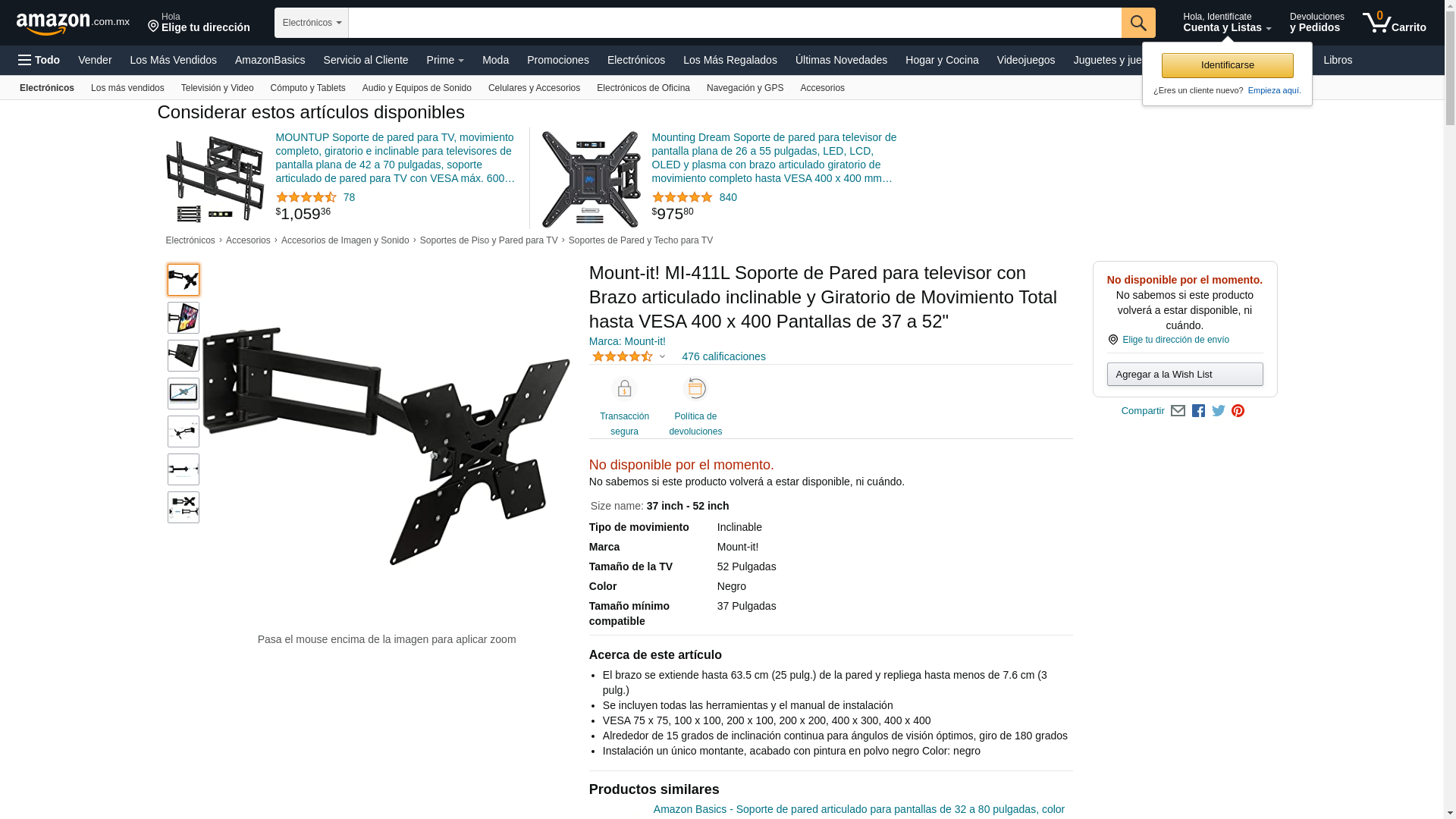Open the star rating breakdown arrow
1456x819 pixels.
pos(662,356)
